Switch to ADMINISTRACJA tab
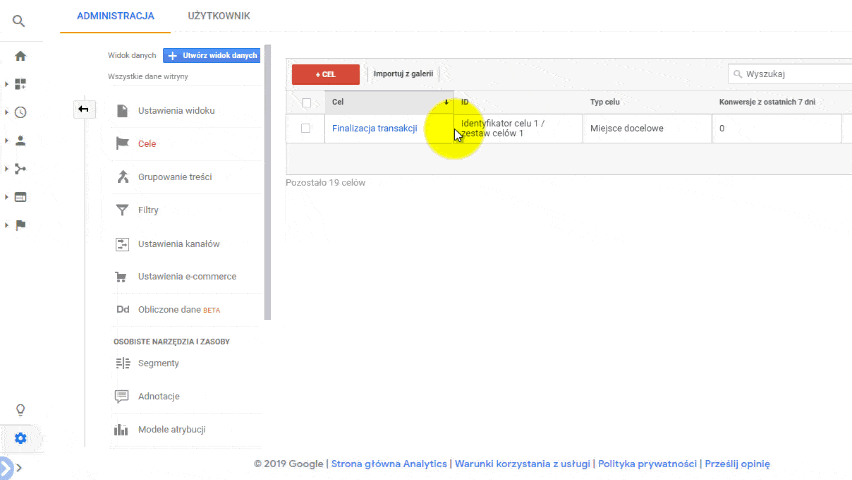This screenshot has width=852, height=480. (x=115, y=16)
